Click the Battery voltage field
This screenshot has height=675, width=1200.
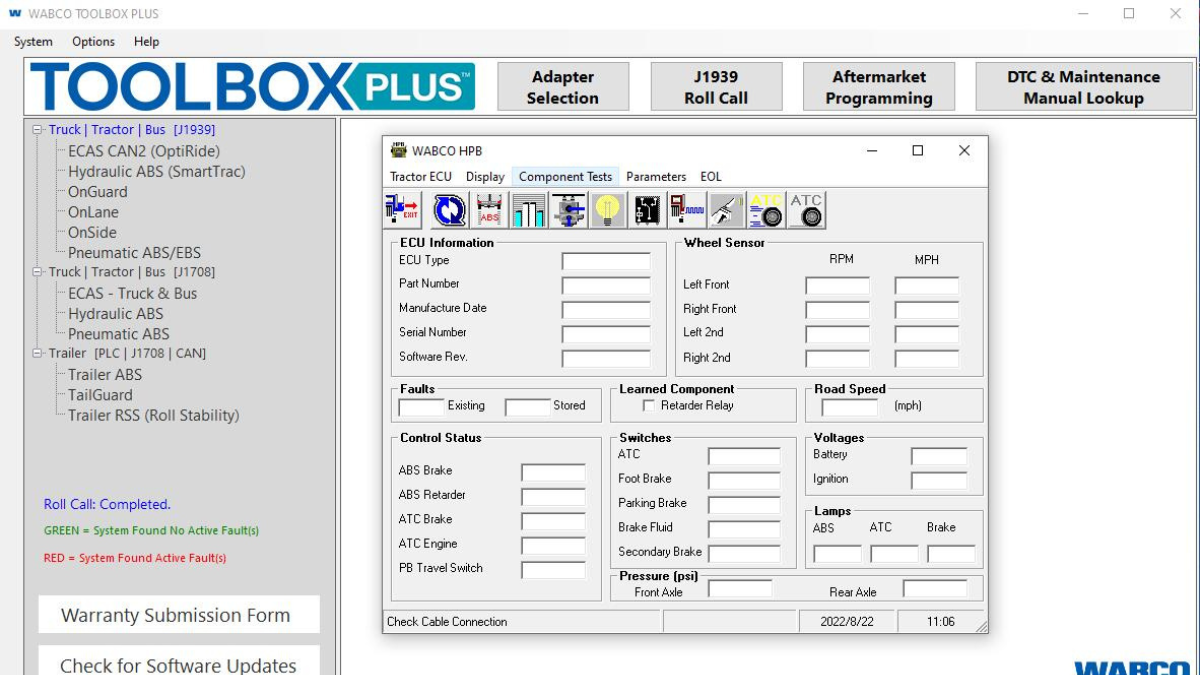tap(939, 456)
